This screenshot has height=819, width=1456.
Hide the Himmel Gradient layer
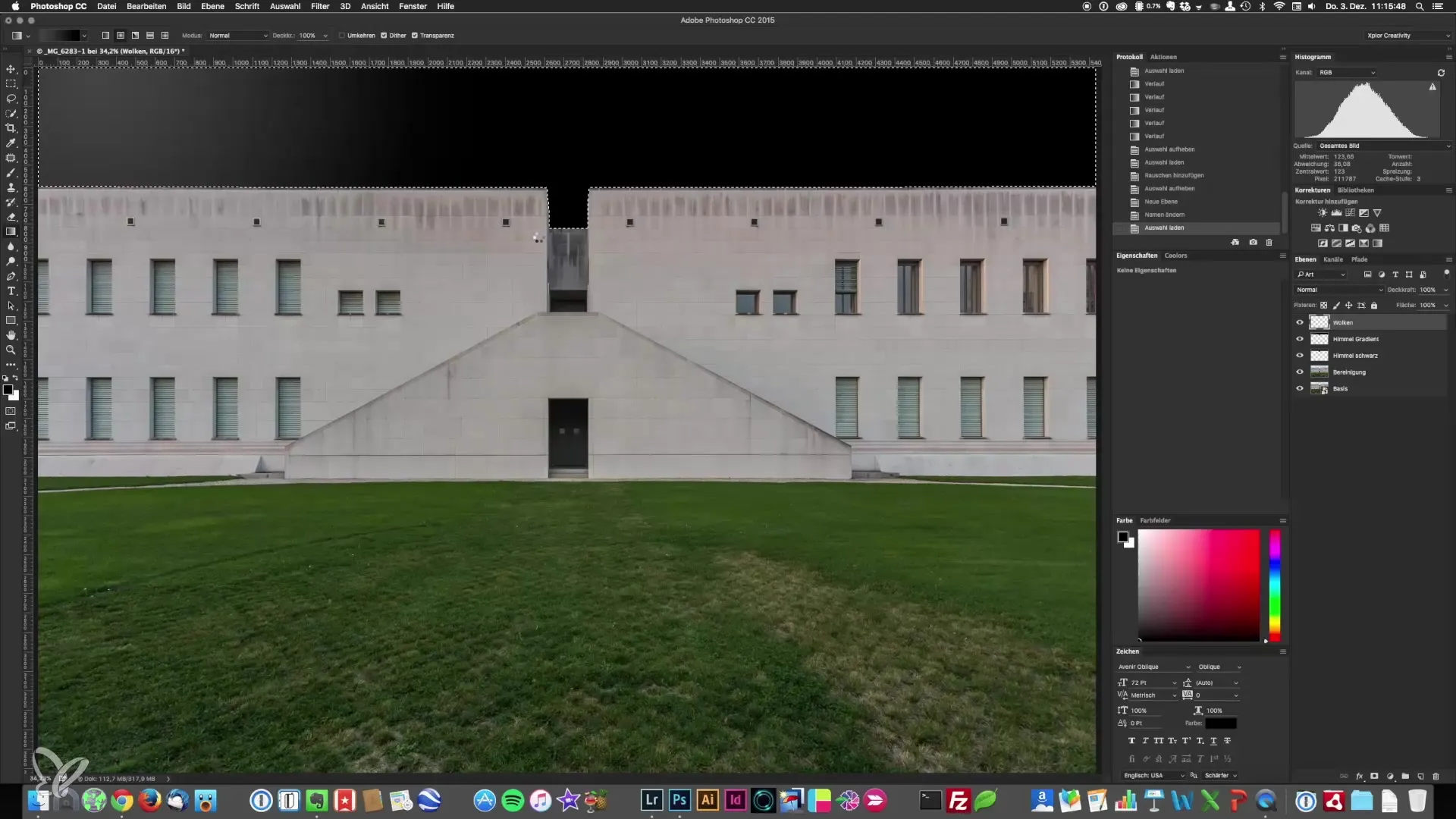1300,339
